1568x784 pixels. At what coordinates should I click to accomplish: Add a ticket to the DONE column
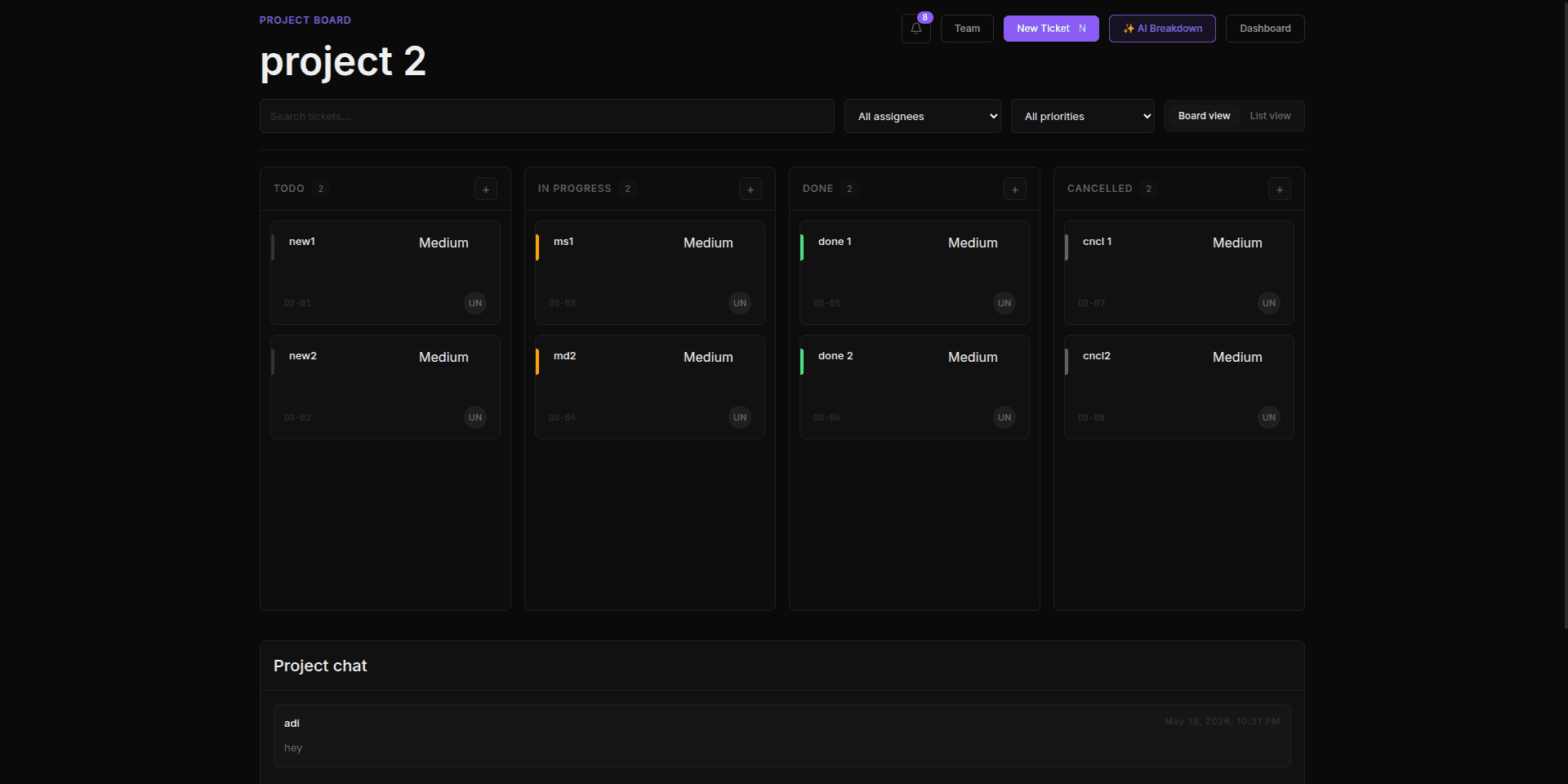point(1015,189)
